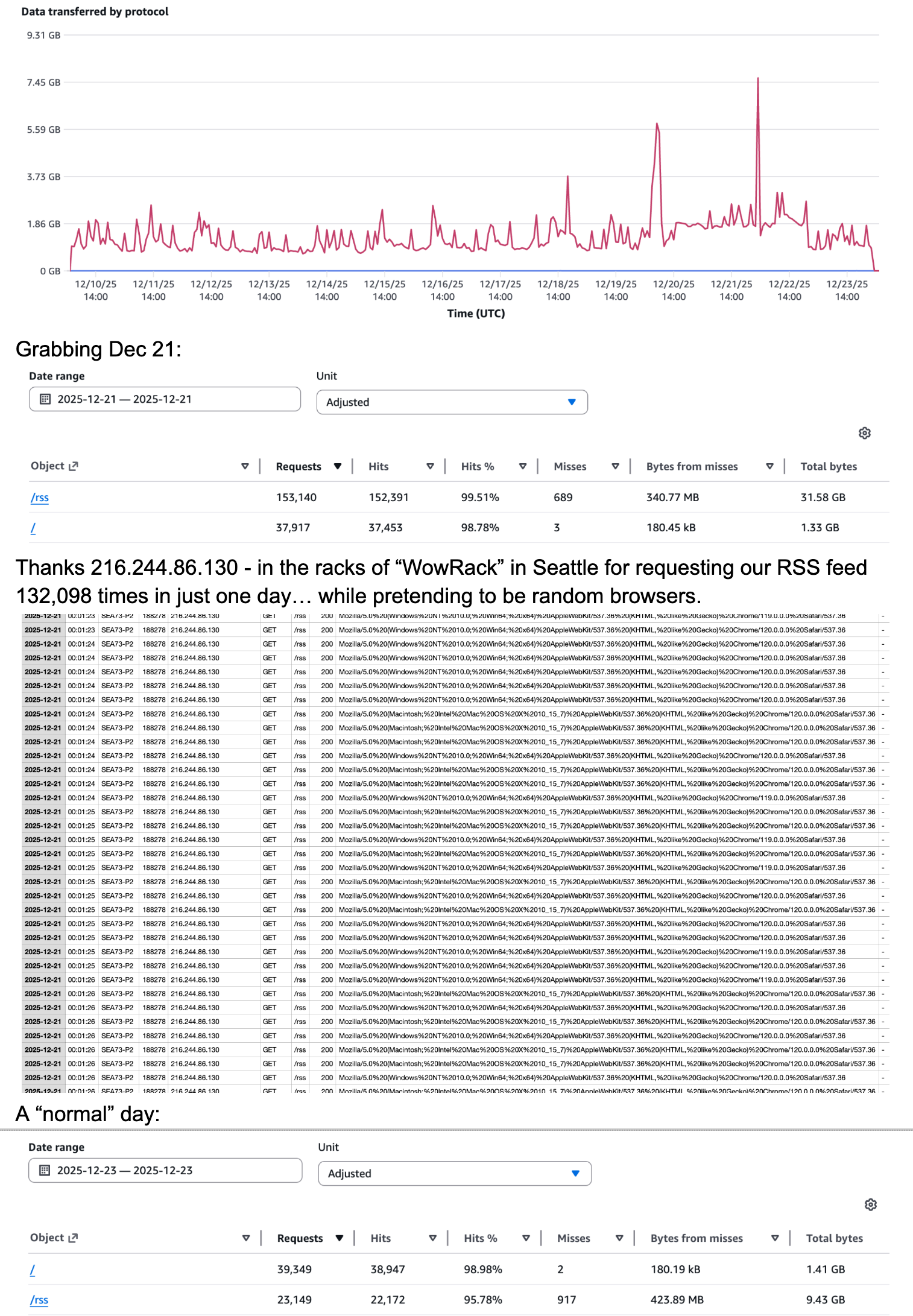This screenshot has width=913, height=1316.
Task: Open table settings gear above the Dec 23 table
Action: (x=870, y=1204)
